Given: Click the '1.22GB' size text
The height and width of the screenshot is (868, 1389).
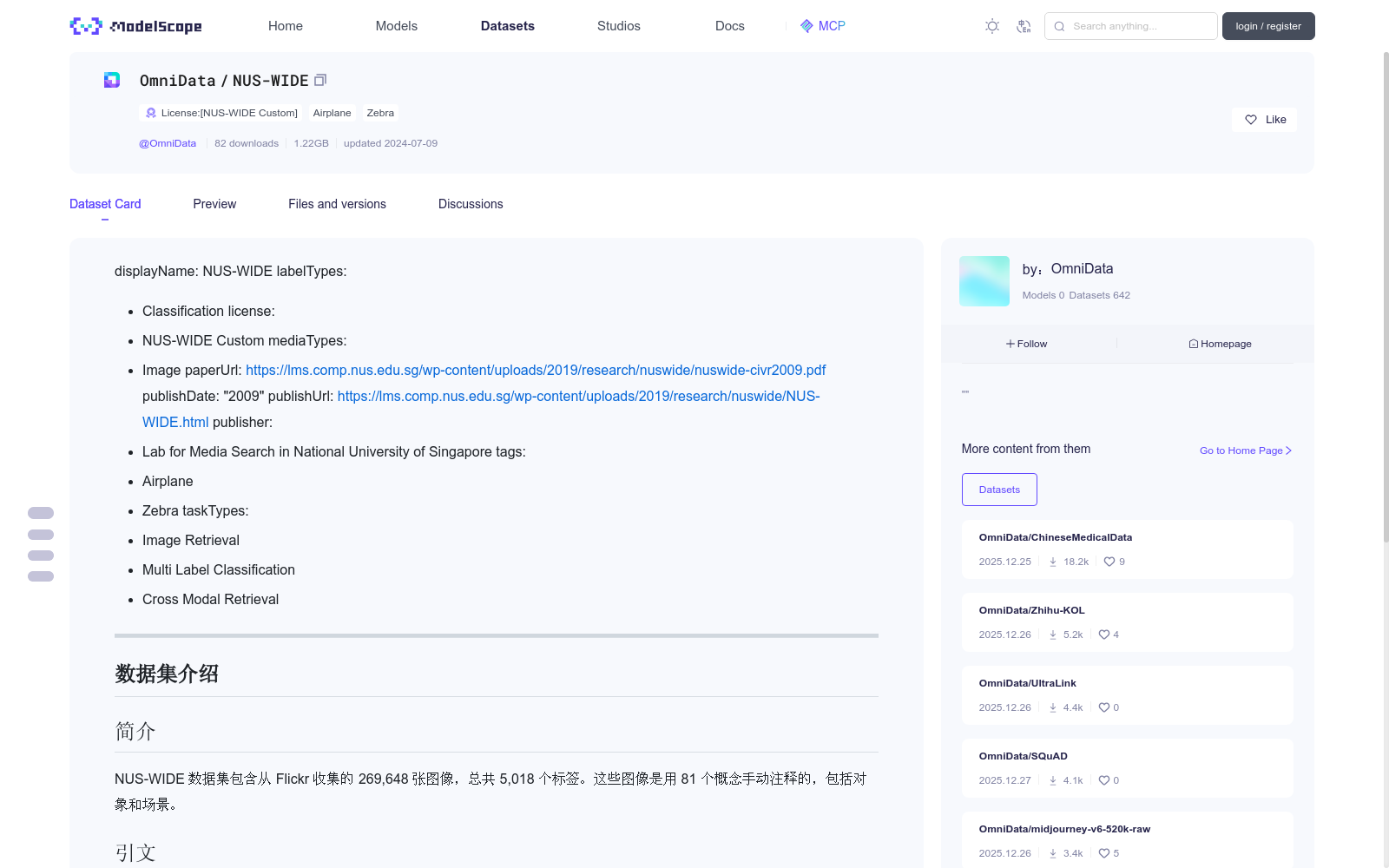Looking at the screenshot, I should click(x=311, y=143).
